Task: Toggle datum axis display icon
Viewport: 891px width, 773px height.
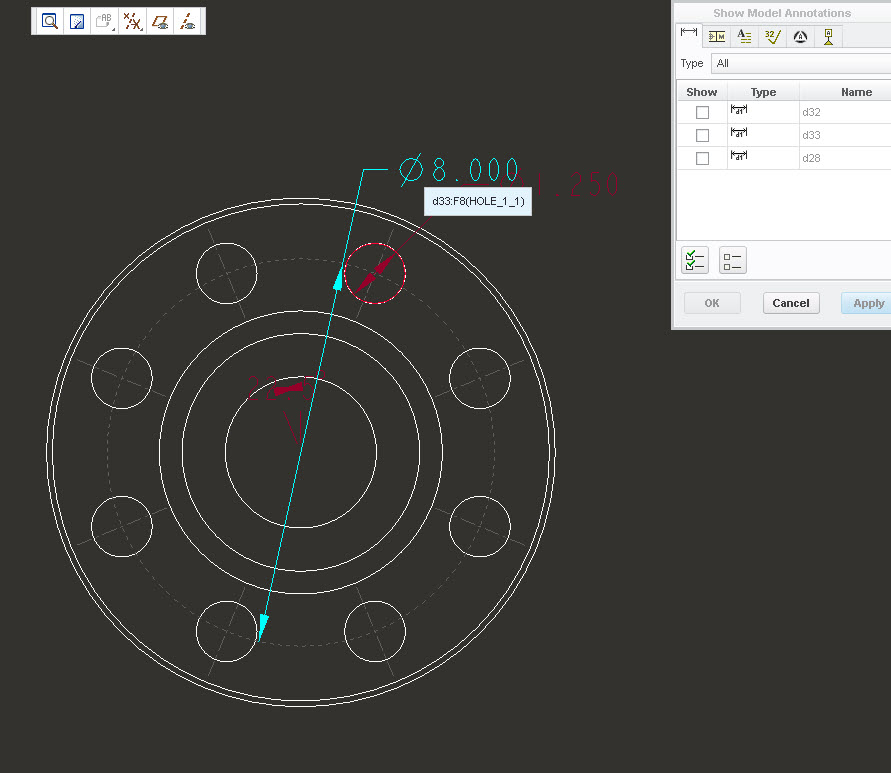Action: (188, 22)
